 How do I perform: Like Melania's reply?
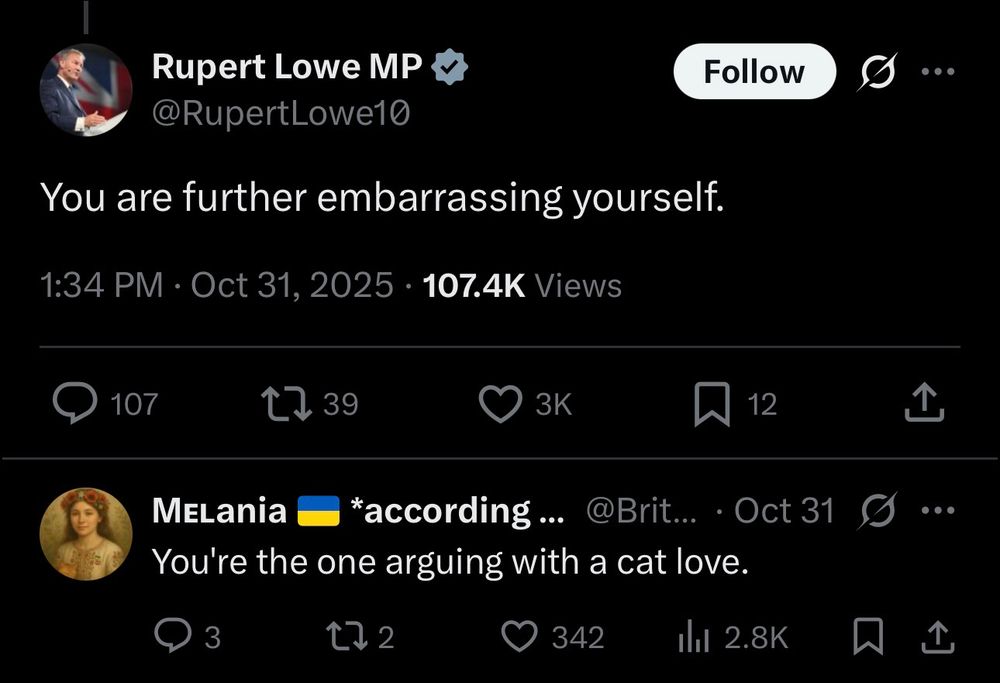[x=519, y=636]
